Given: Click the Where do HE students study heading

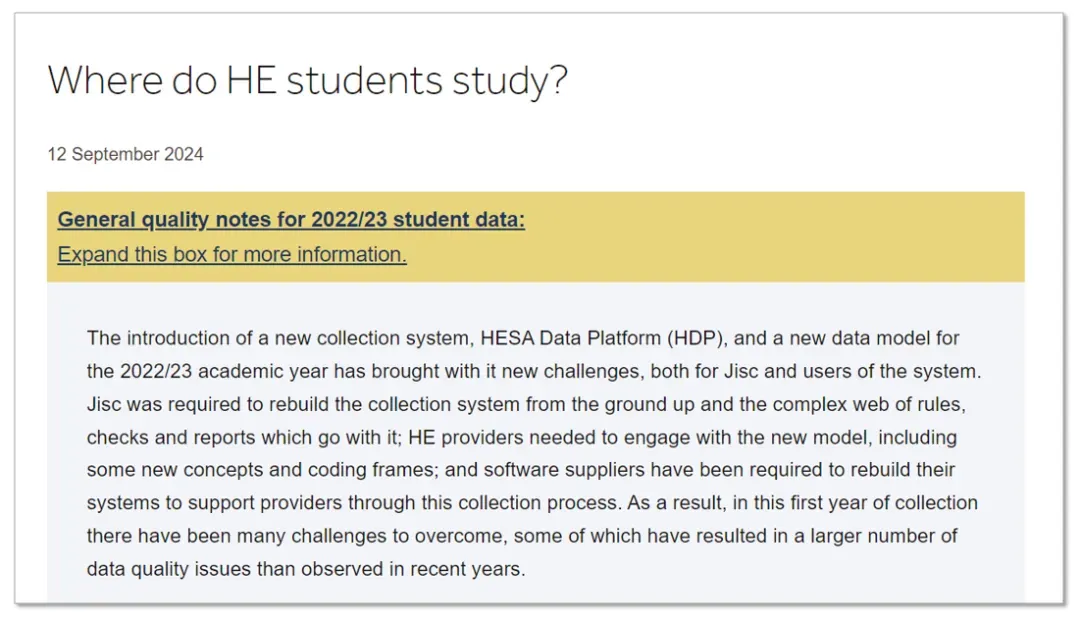Looking at the screenshot, I should tap(307, 81).
